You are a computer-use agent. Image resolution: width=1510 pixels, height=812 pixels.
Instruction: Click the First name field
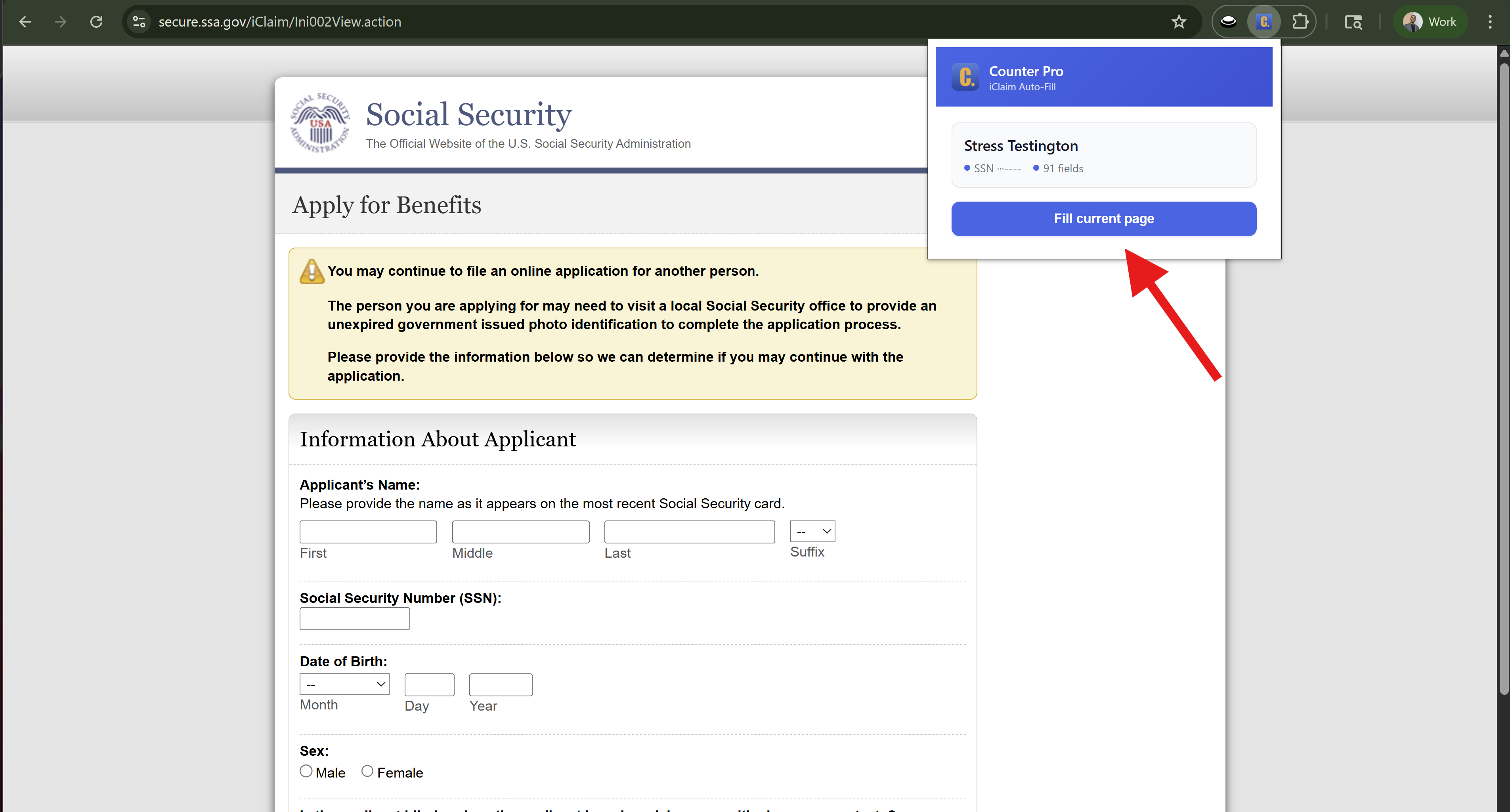pos(367,532)
